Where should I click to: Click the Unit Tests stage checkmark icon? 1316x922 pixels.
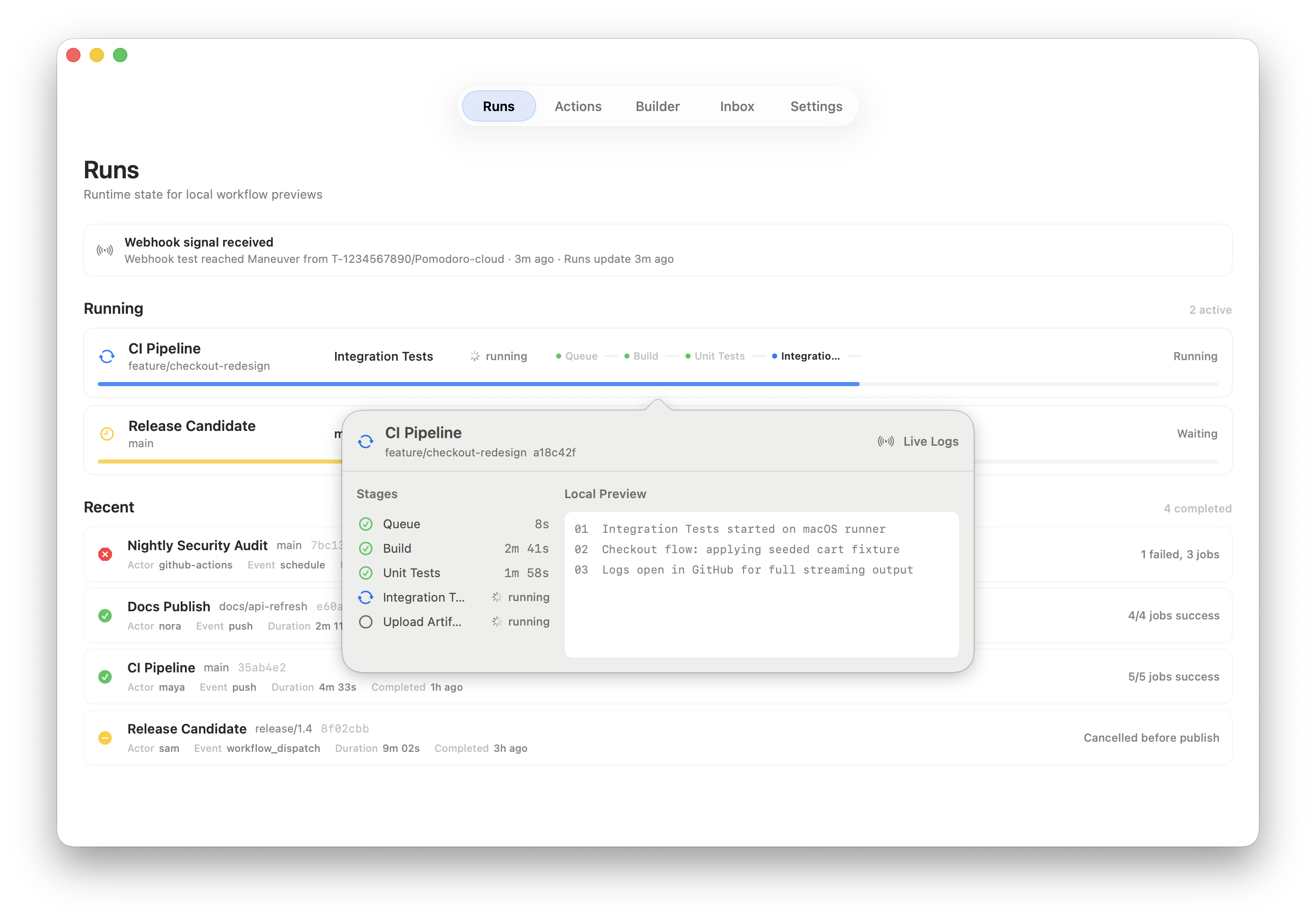click(366, 573)
